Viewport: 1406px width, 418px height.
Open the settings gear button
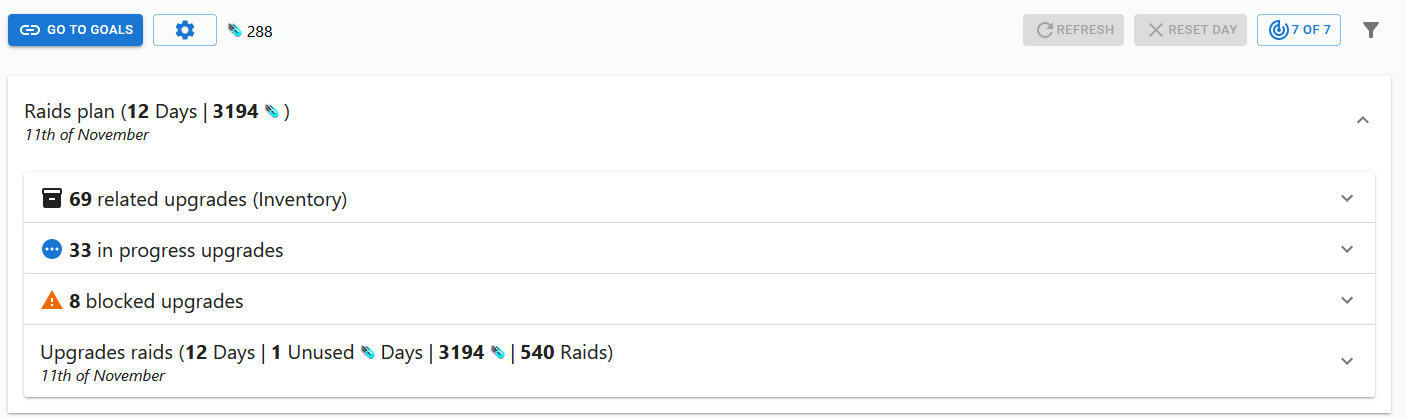(185, 30)
